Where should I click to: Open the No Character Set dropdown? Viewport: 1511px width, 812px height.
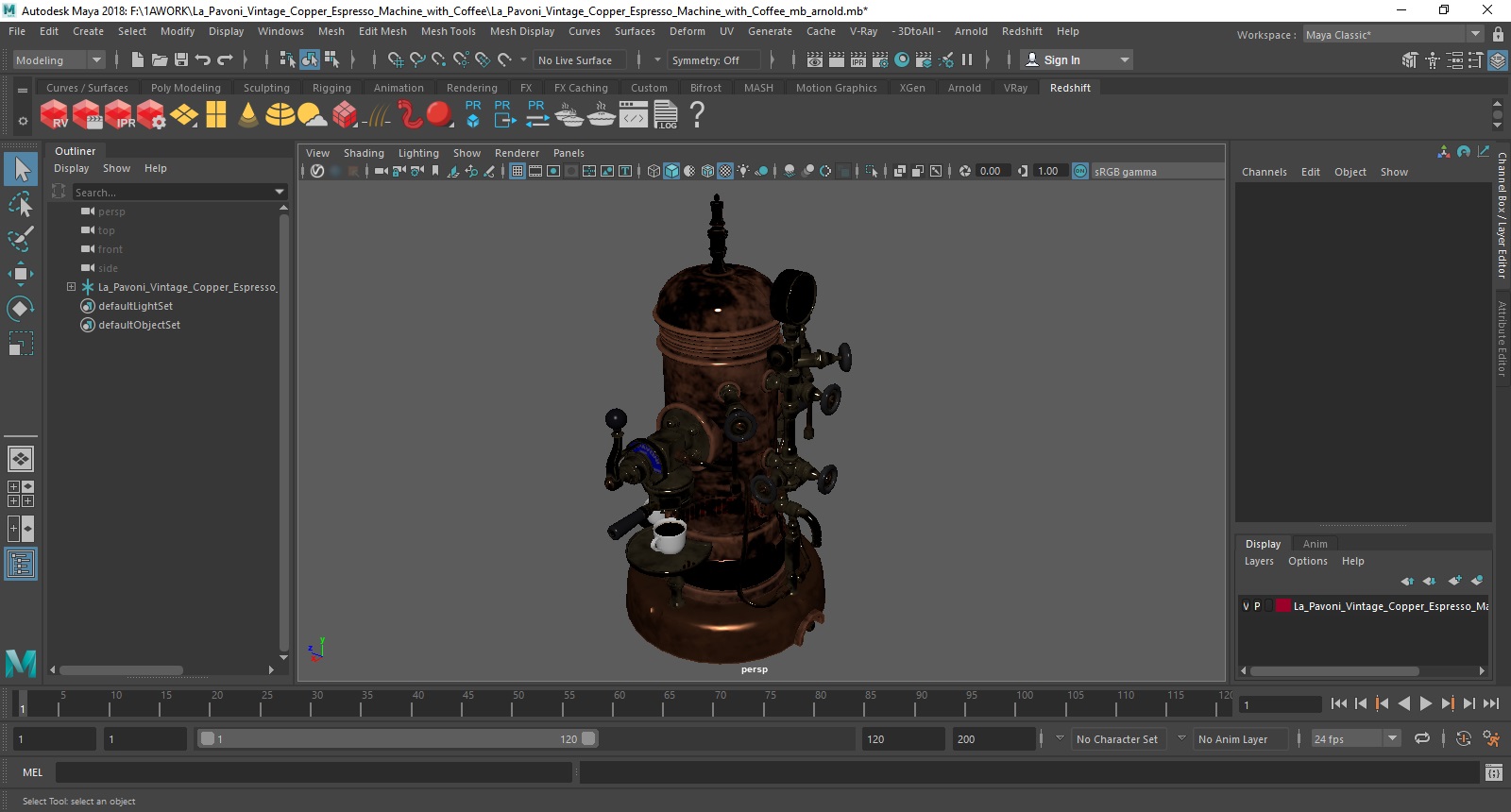click(1118, 738)
